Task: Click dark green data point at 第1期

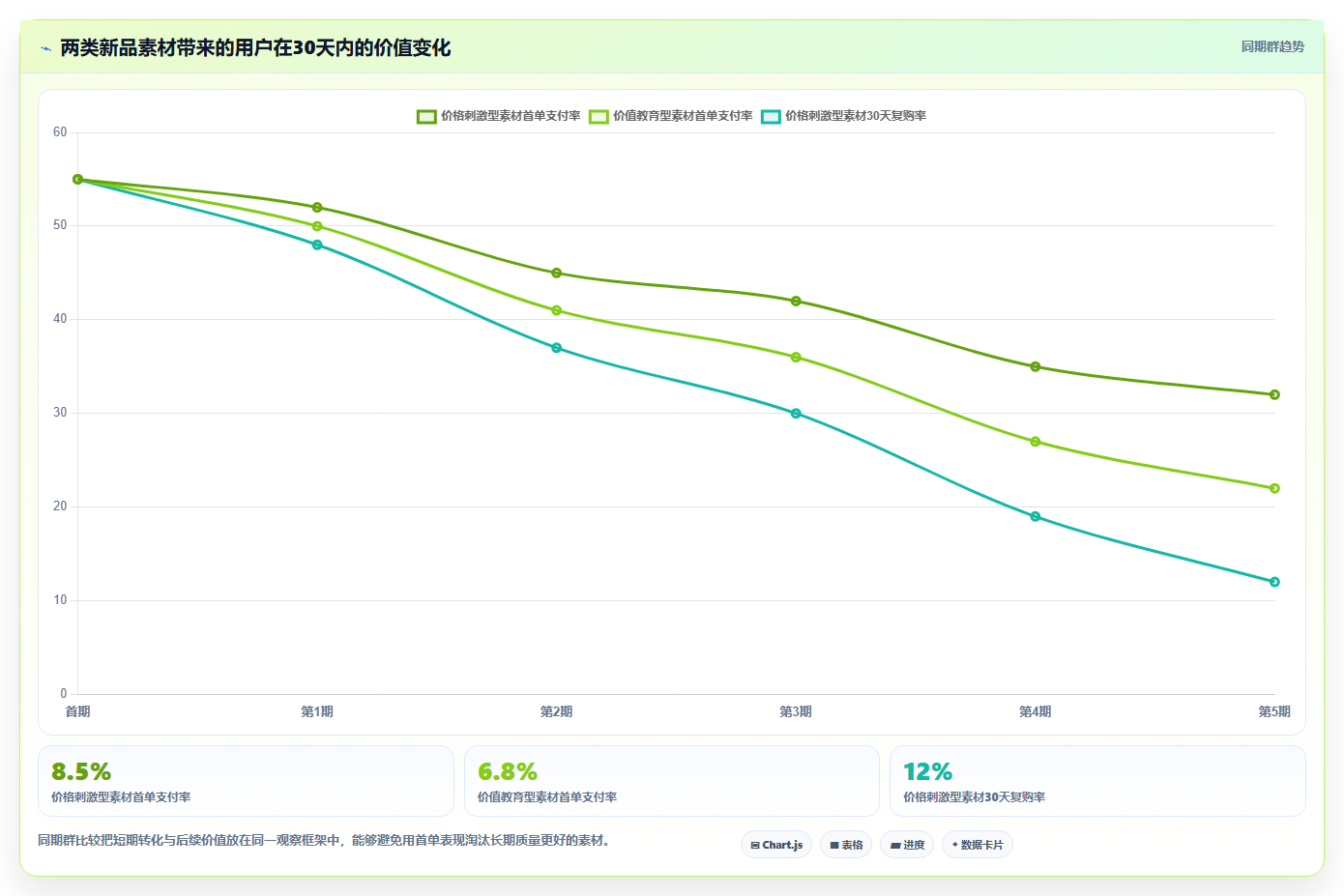Action: [317, 208]
